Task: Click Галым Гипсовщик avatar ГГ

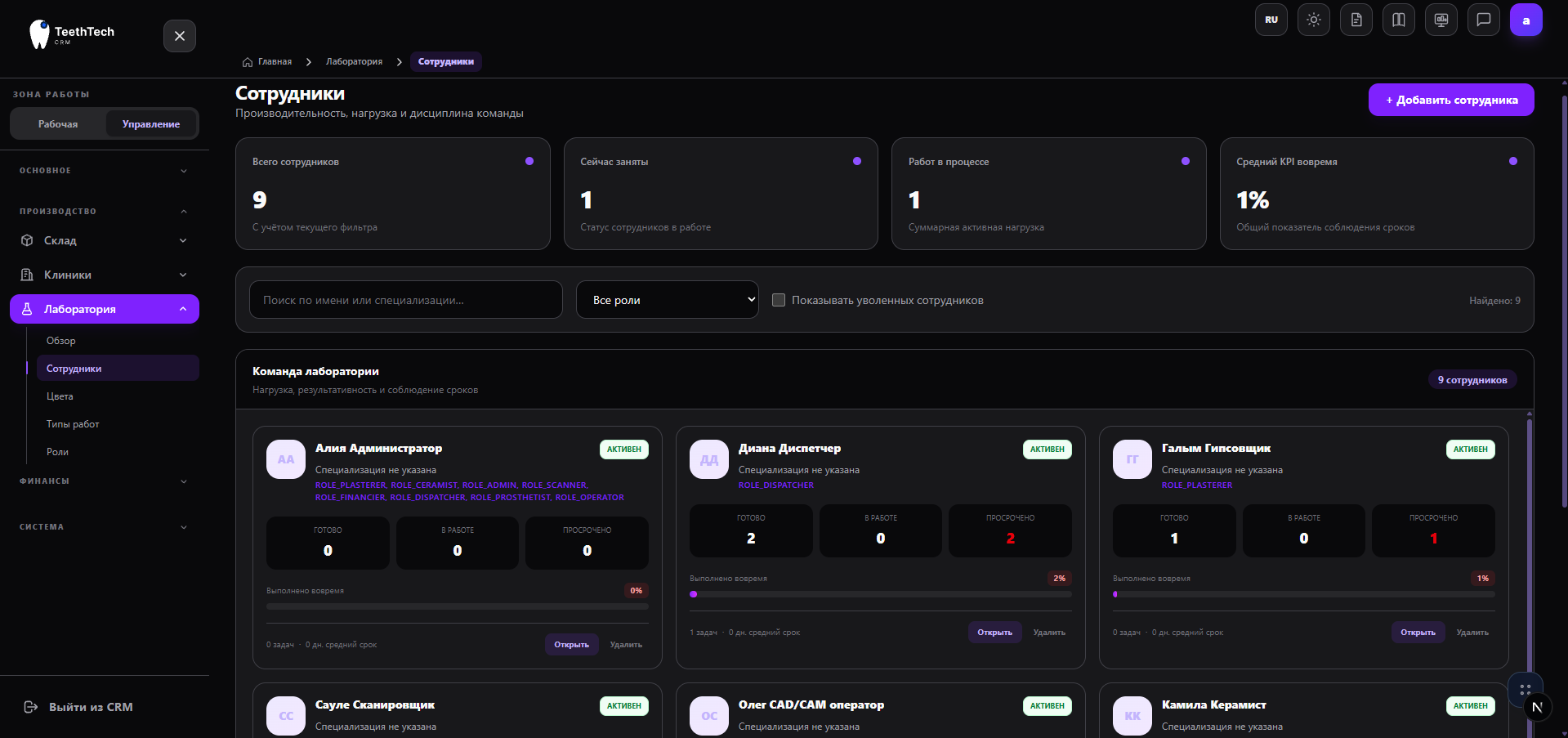Action: click(x=1132, y=459)
